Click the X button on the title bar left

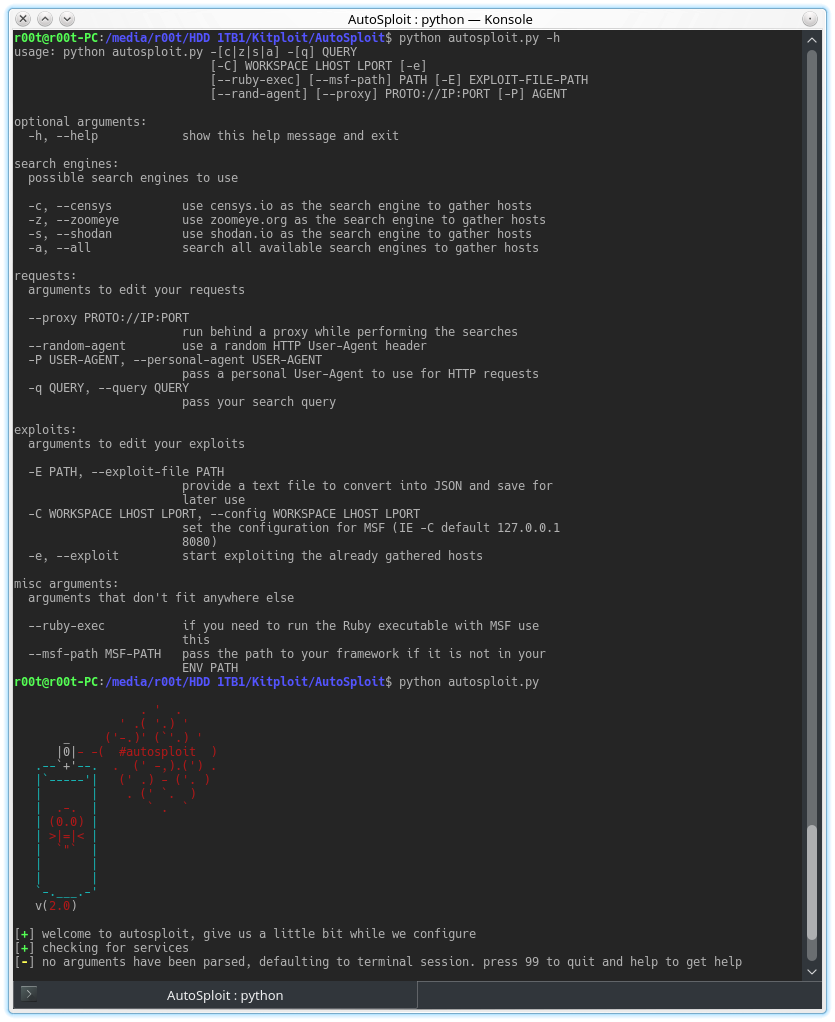(24, 18)
